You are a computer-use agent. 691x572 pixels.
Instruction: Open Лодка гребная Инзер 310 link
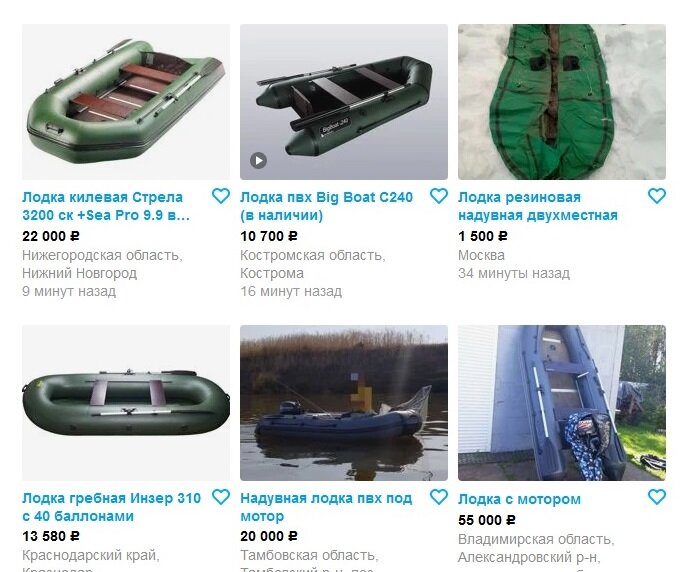pyautogui.click(x=111, y=507)
